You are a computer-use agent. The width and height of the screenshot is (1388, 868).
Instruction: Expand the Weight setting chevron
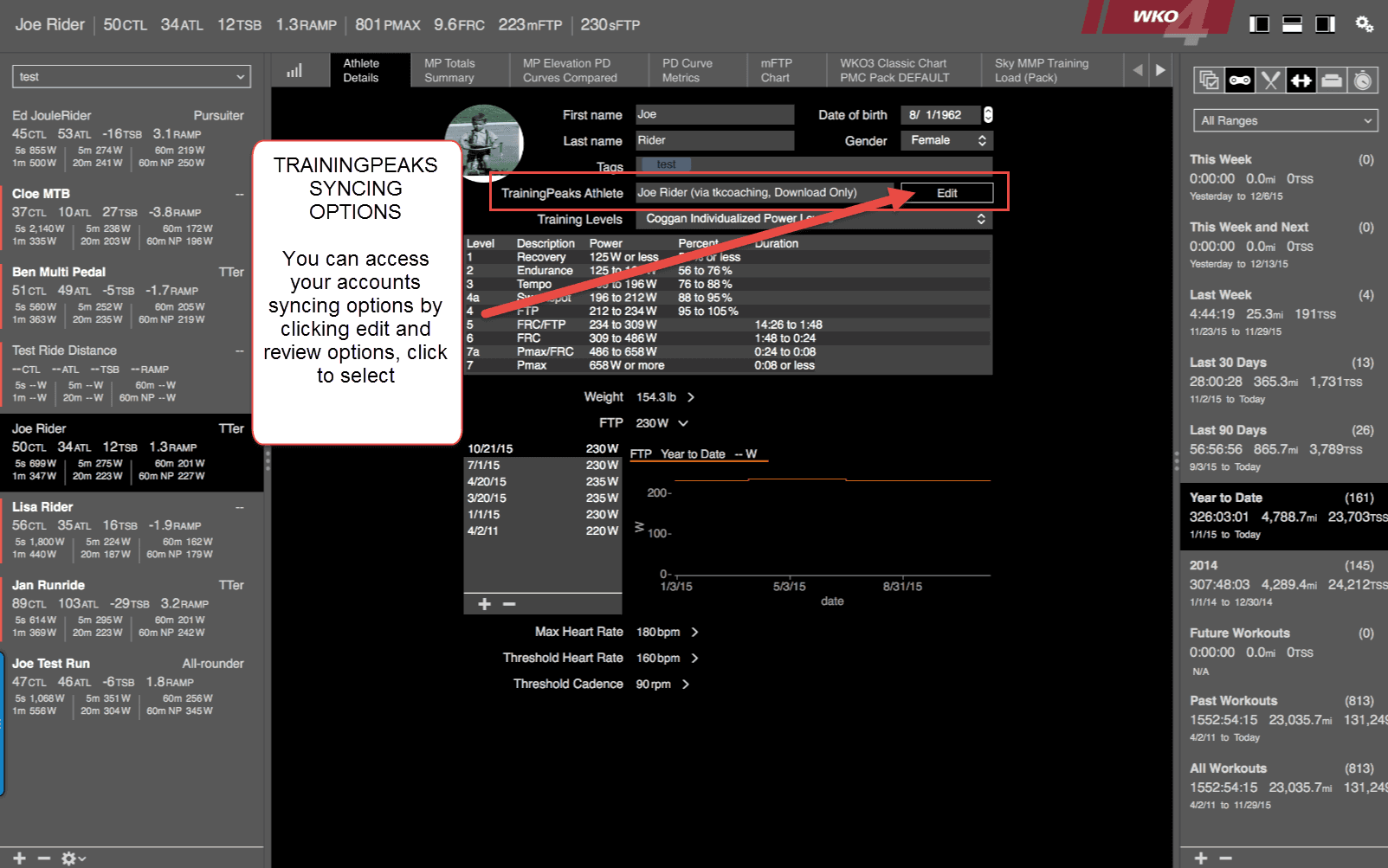pyautogui.click(x=691, y=397)
